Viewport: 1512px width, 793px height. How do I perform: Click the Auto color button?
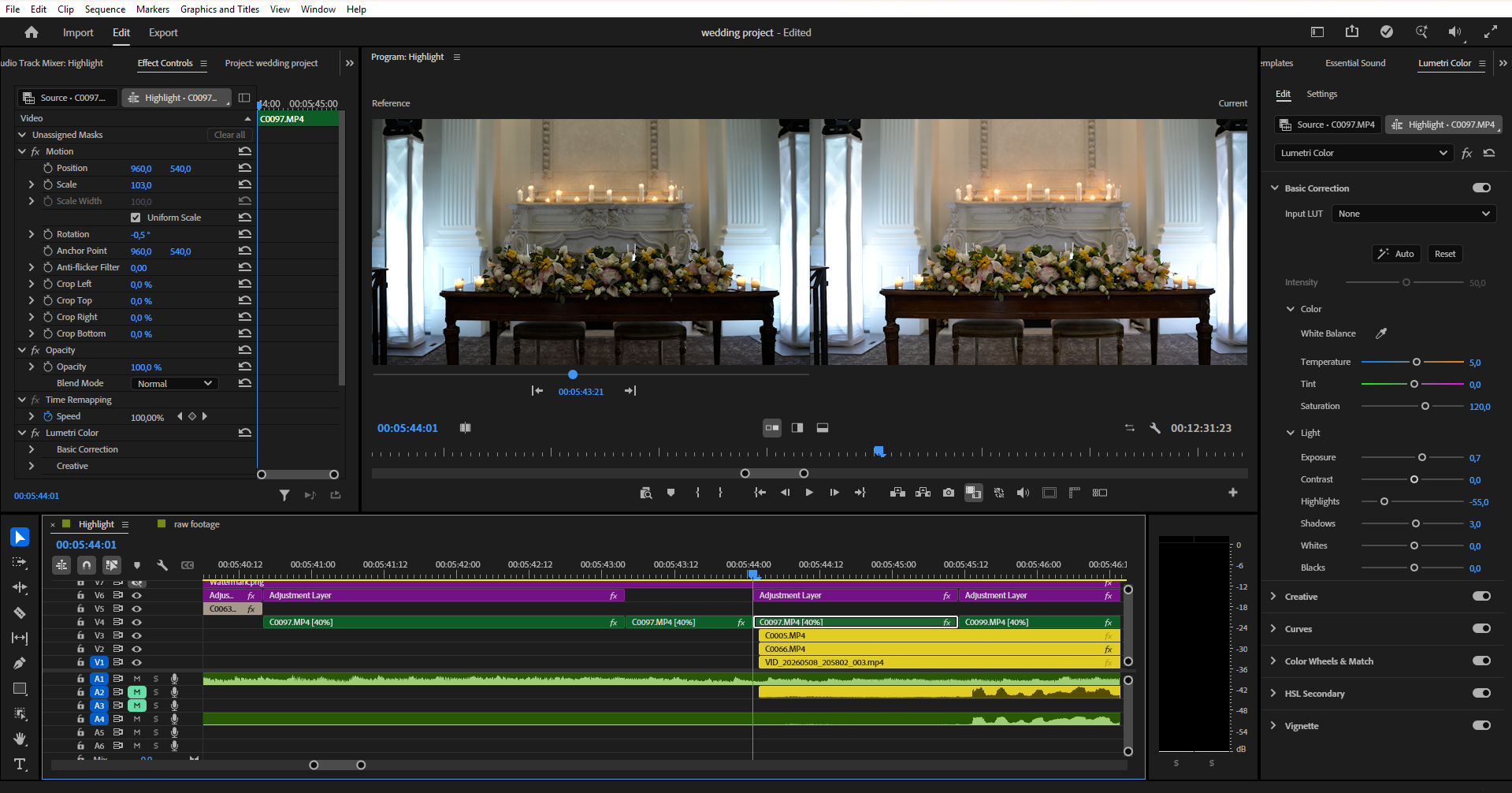point(1396,254)
